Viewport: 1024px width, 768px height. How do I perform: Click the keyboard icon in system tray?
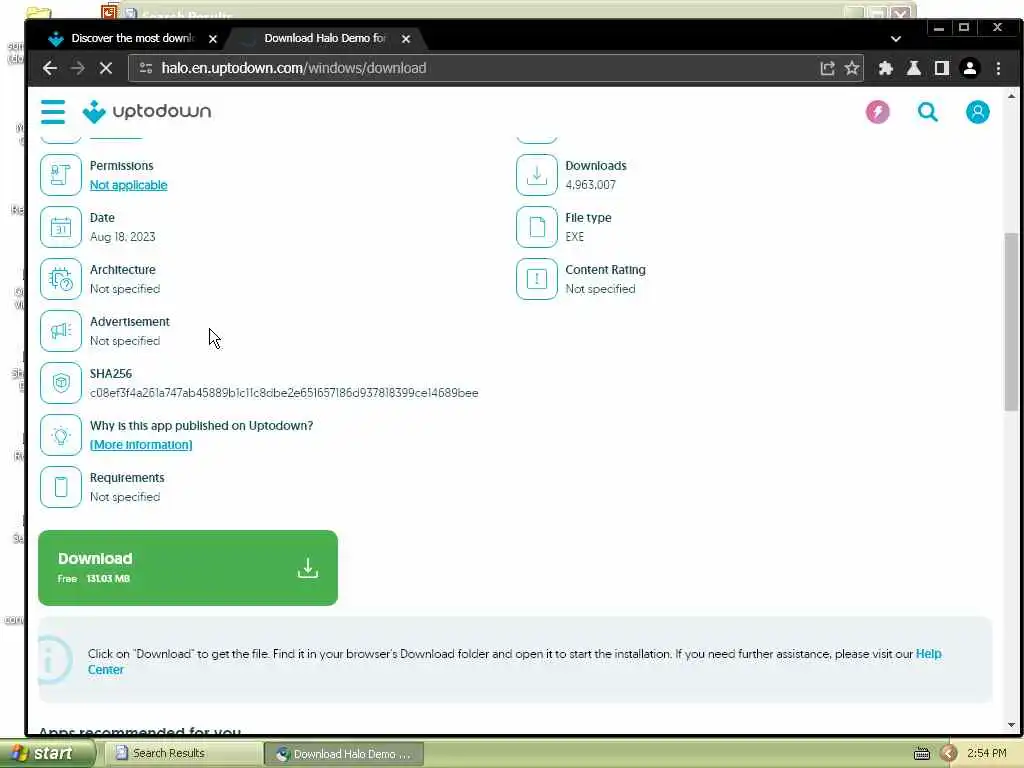click(x=921, y=754)
